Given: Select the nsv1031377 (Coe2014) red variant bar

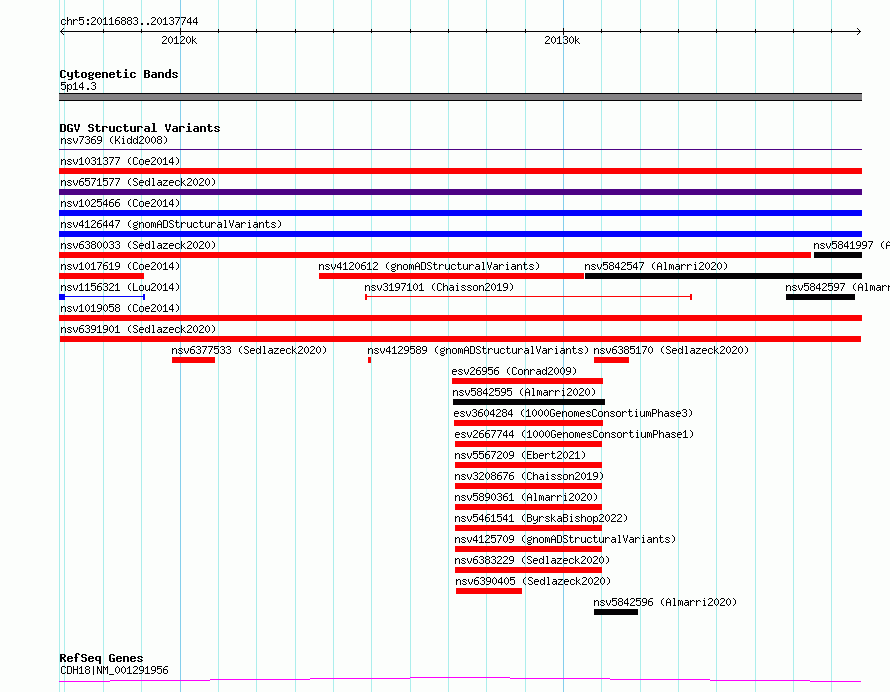Looking at the screenshot, I should pos(460,171).
